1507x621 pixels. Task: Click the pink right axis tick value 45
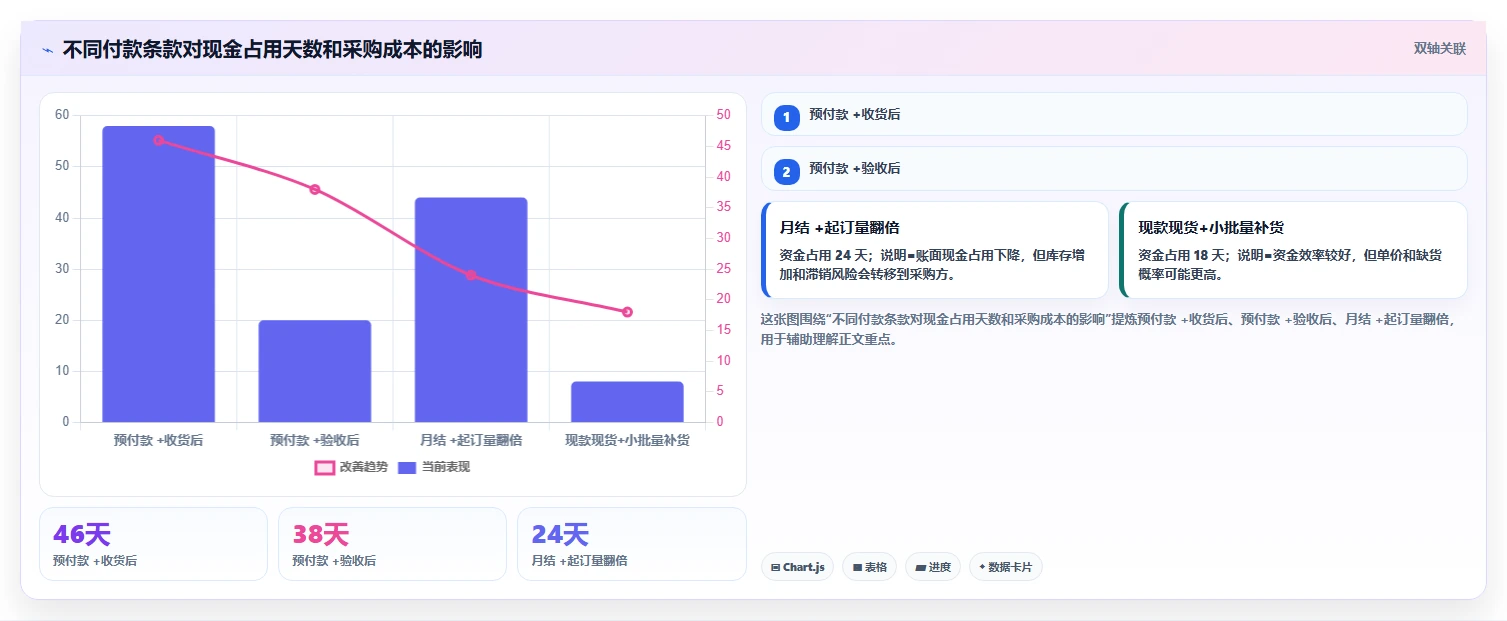pyautogui.click(x=724, y=146)
